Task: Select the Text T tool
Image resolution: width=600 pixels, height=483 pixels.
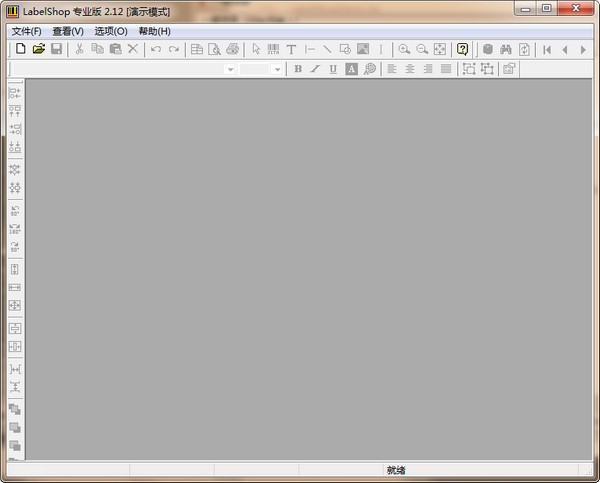Action: tap(291, 49)
